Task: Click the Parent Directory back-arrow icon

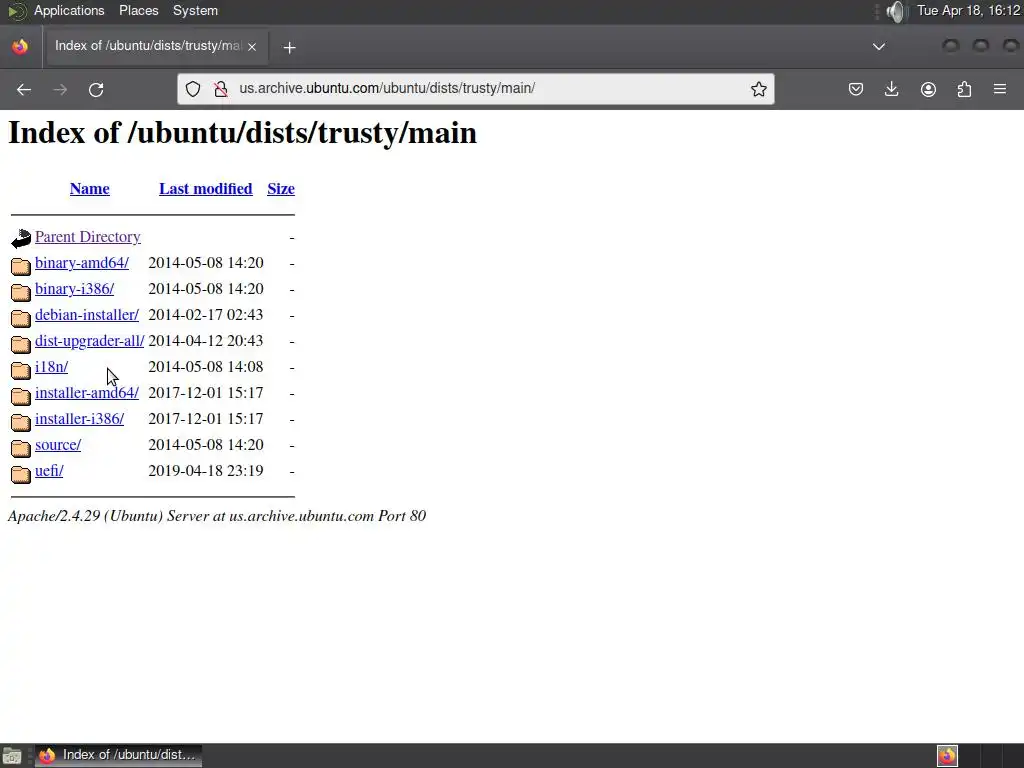Action: tap(21, 238)
